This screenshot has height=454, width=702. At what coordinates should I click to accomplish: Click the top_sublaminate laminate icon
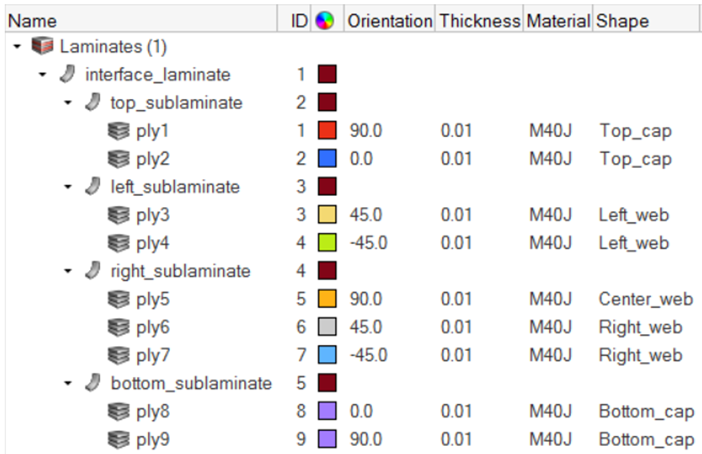pos(93,103)
